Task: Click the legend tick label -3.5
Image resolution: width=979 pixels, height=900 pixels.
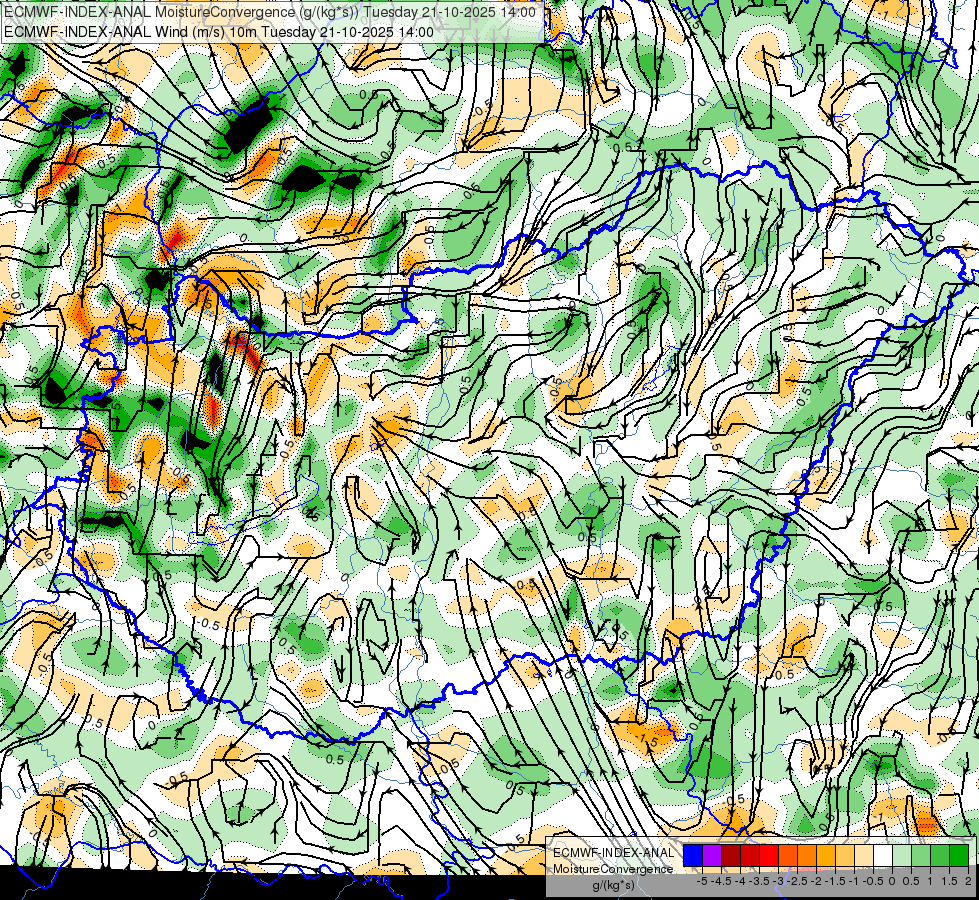Action: click(759, 881)
